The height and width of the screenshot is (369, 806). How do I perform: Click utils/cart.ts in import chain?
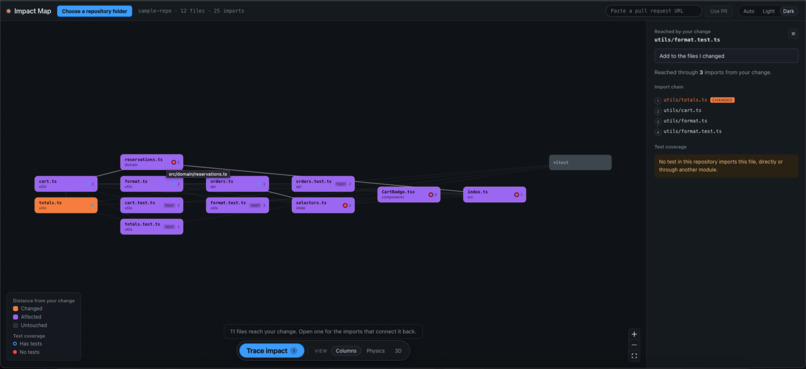(x=682, y=110)
